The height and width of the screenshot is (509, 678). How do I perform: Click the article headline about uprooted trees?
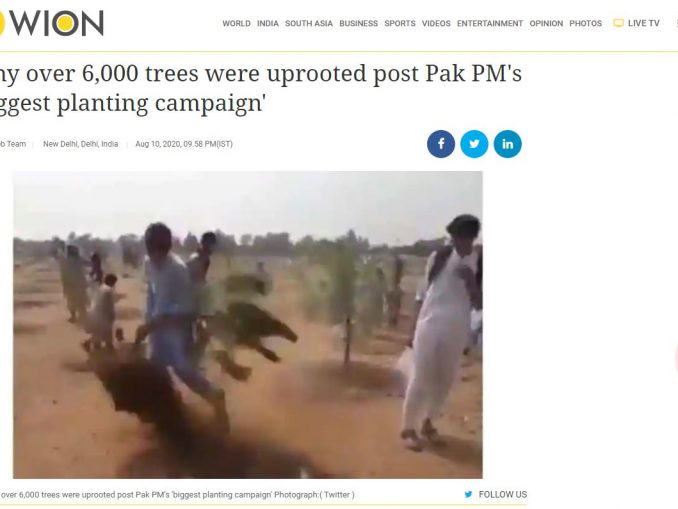pos(261,88)
